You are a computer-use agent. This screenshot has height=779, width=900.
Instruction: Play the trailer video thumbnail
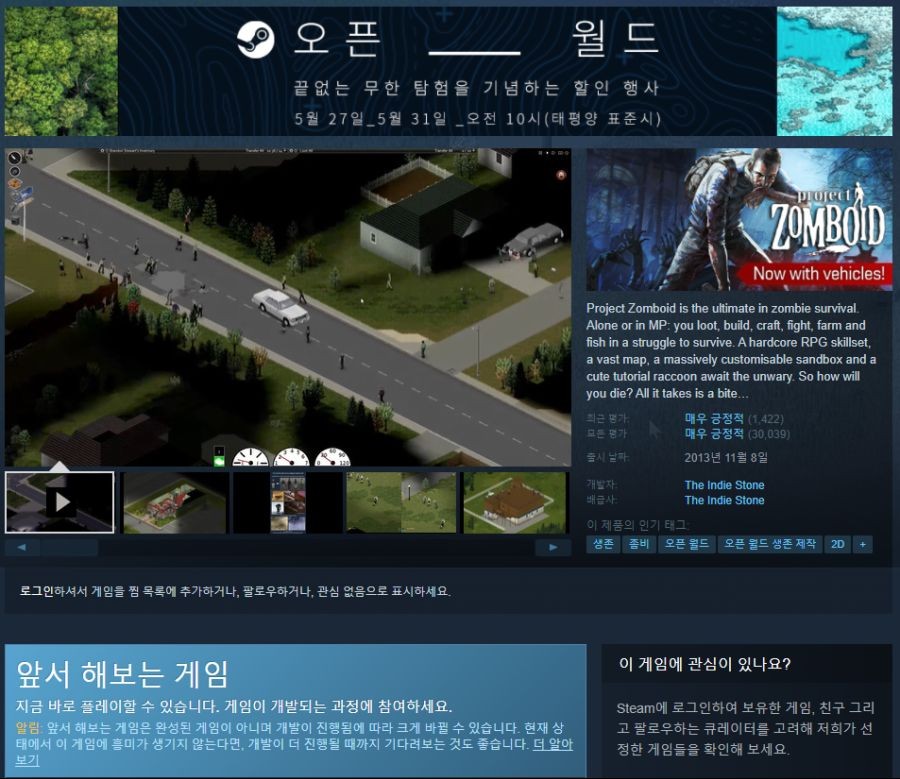click(x=60, y=502)
